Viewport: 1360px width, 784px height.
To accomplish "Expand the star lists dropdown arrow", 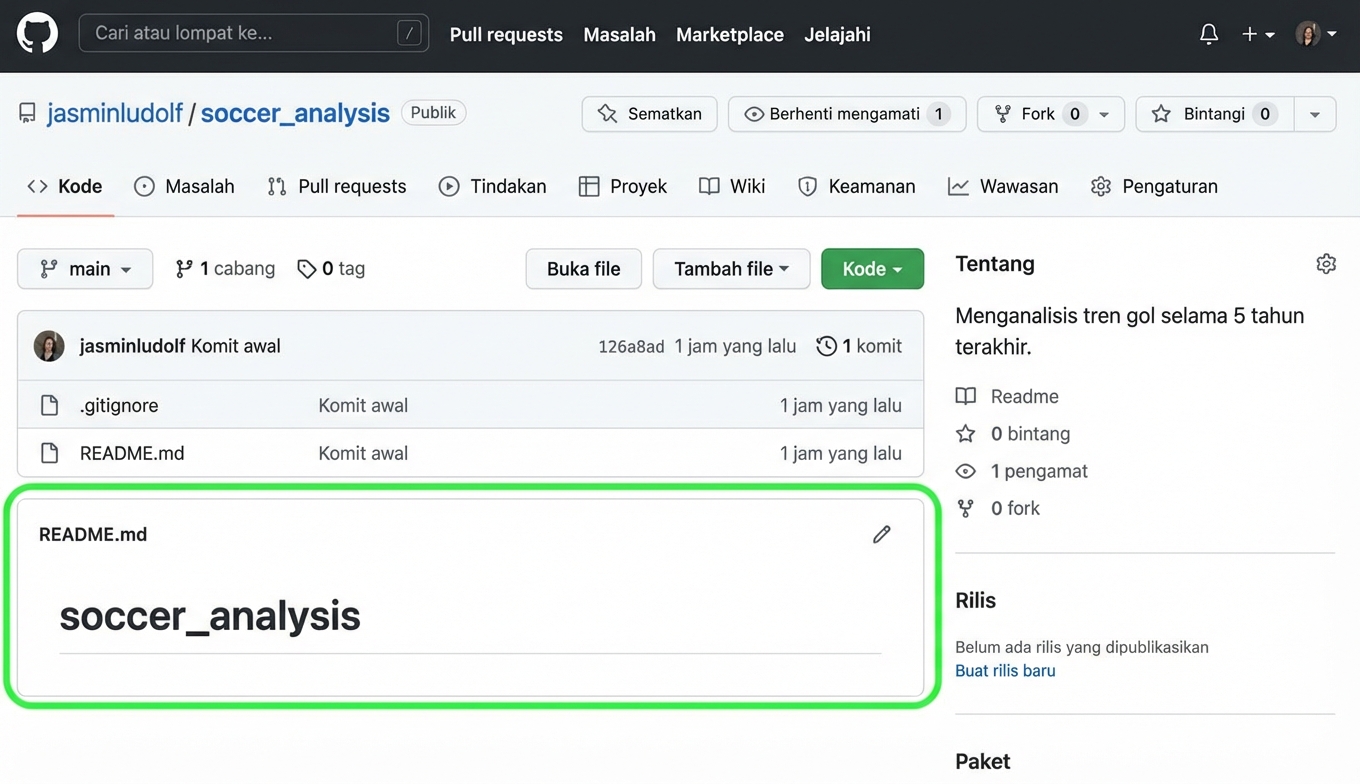I will pyautogui.click(x=1315, y=114).
